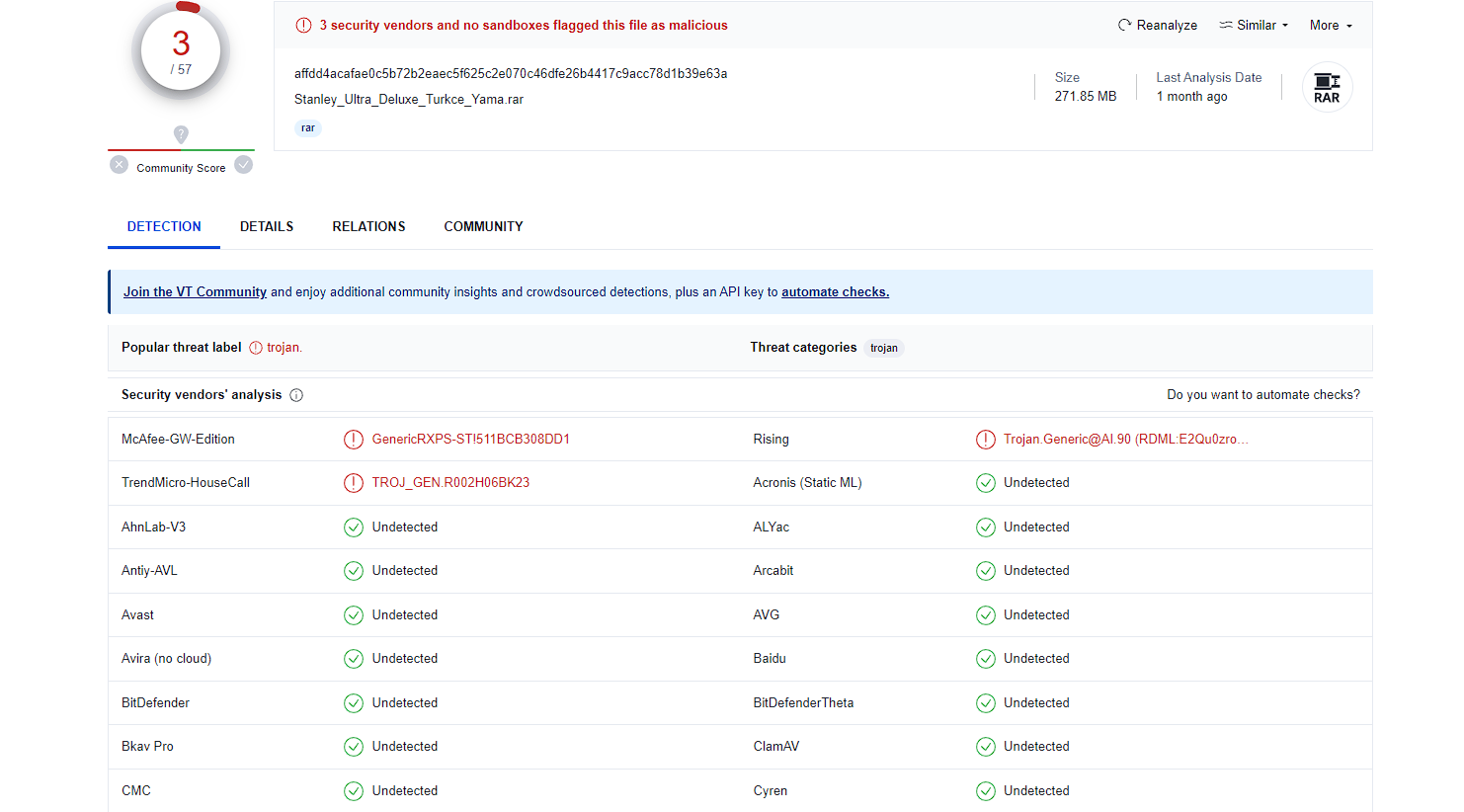Screen dimensions: 1464x812
Task: Click the Community Score question mark pin
Action: (x=181, y=133)
